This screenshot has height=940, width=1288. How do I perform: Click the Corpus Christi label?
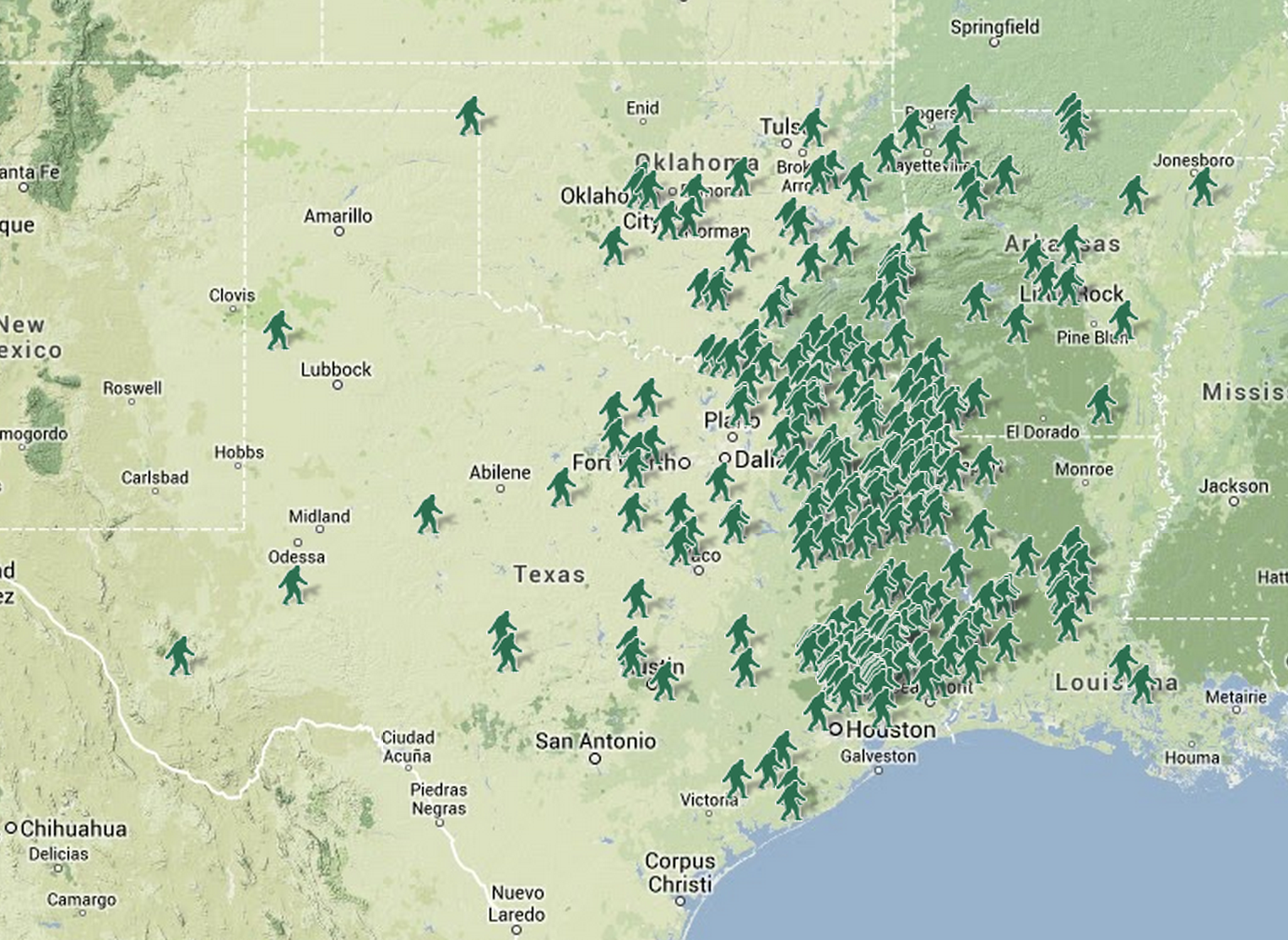click(x=679, y=872)
